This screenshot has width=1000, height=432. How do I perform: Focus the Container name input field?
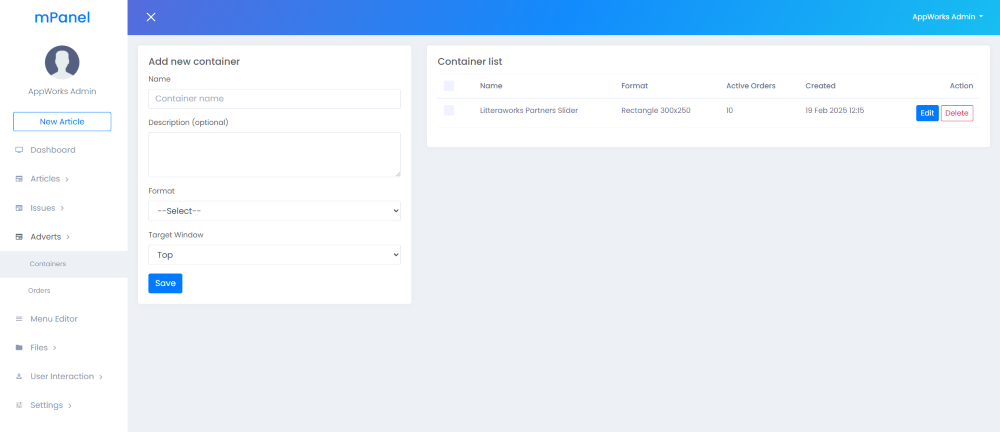274,99
